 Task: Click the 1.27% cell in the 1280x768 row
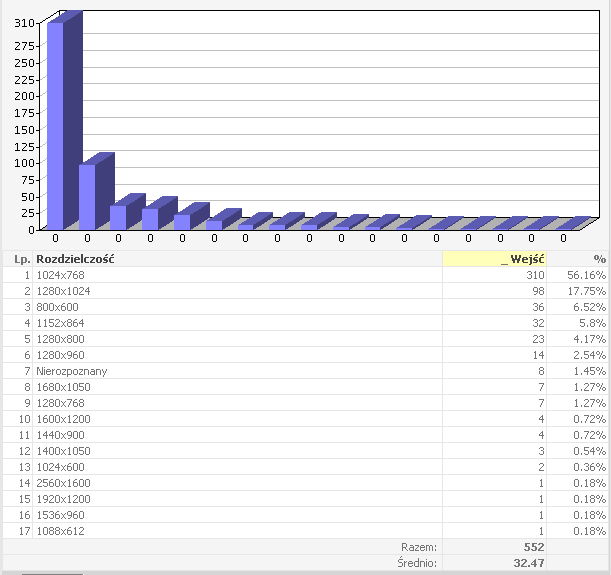click(x=590, y=403)
